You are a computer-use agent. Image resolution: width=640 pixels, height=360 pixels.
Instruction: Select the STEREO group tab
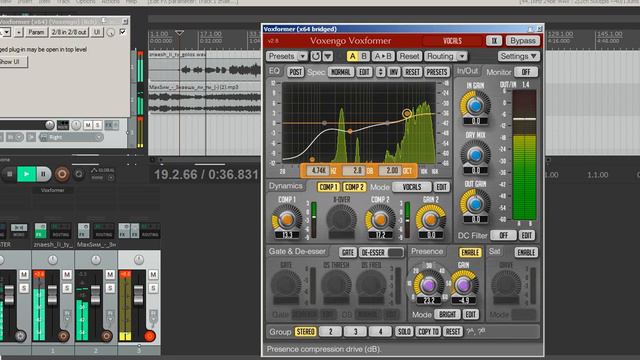coord(305,331)
